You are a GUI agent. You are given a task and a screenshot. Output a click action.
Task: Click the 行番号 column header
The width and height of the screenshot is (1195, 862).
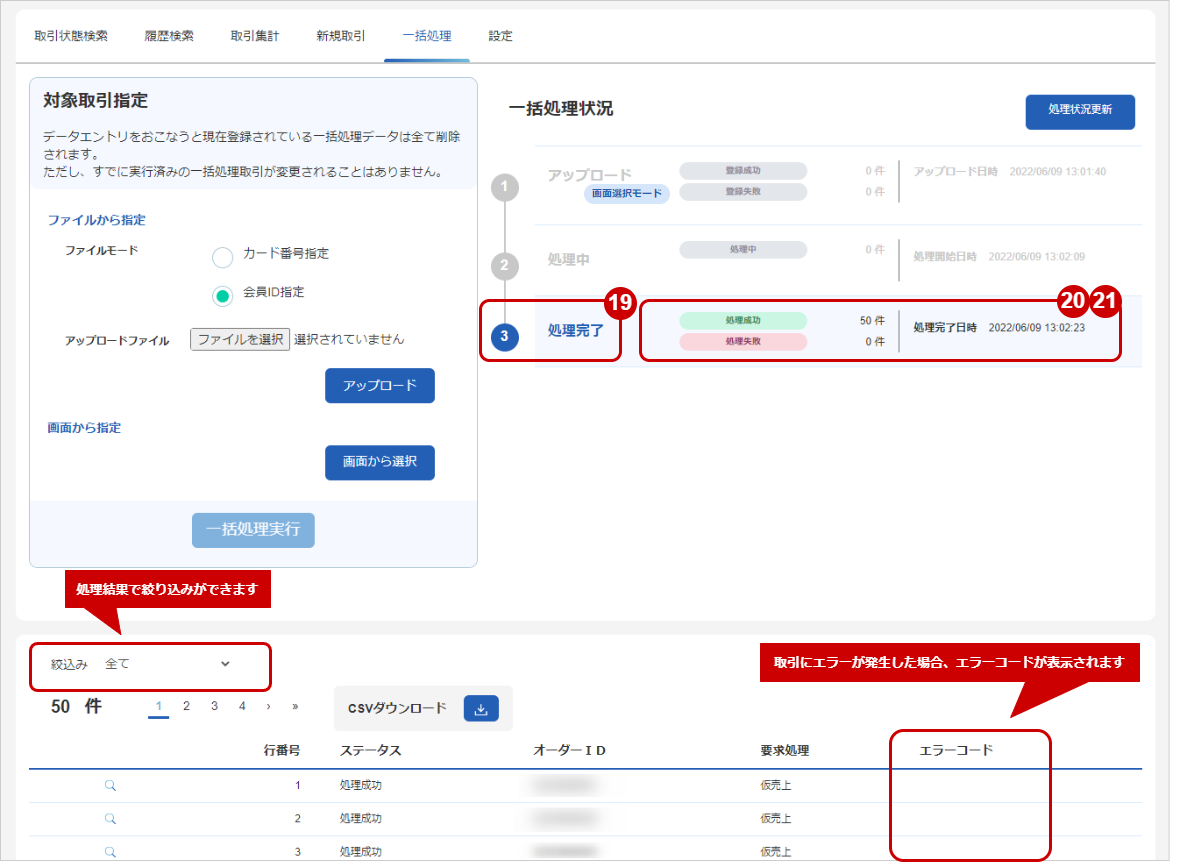tap(281, 751)
